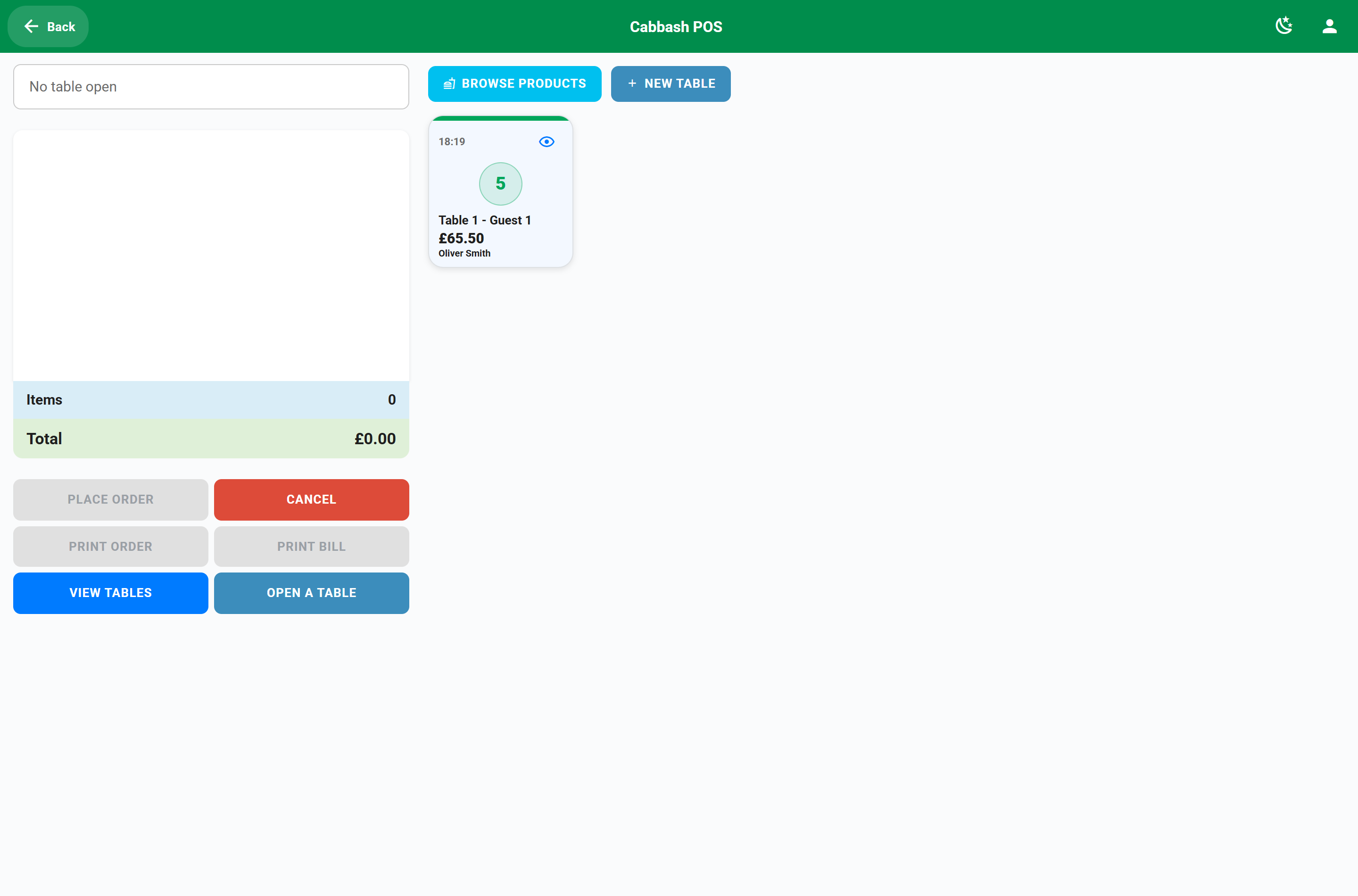
Task: Open the user account icon
Action: (1329, 26)
